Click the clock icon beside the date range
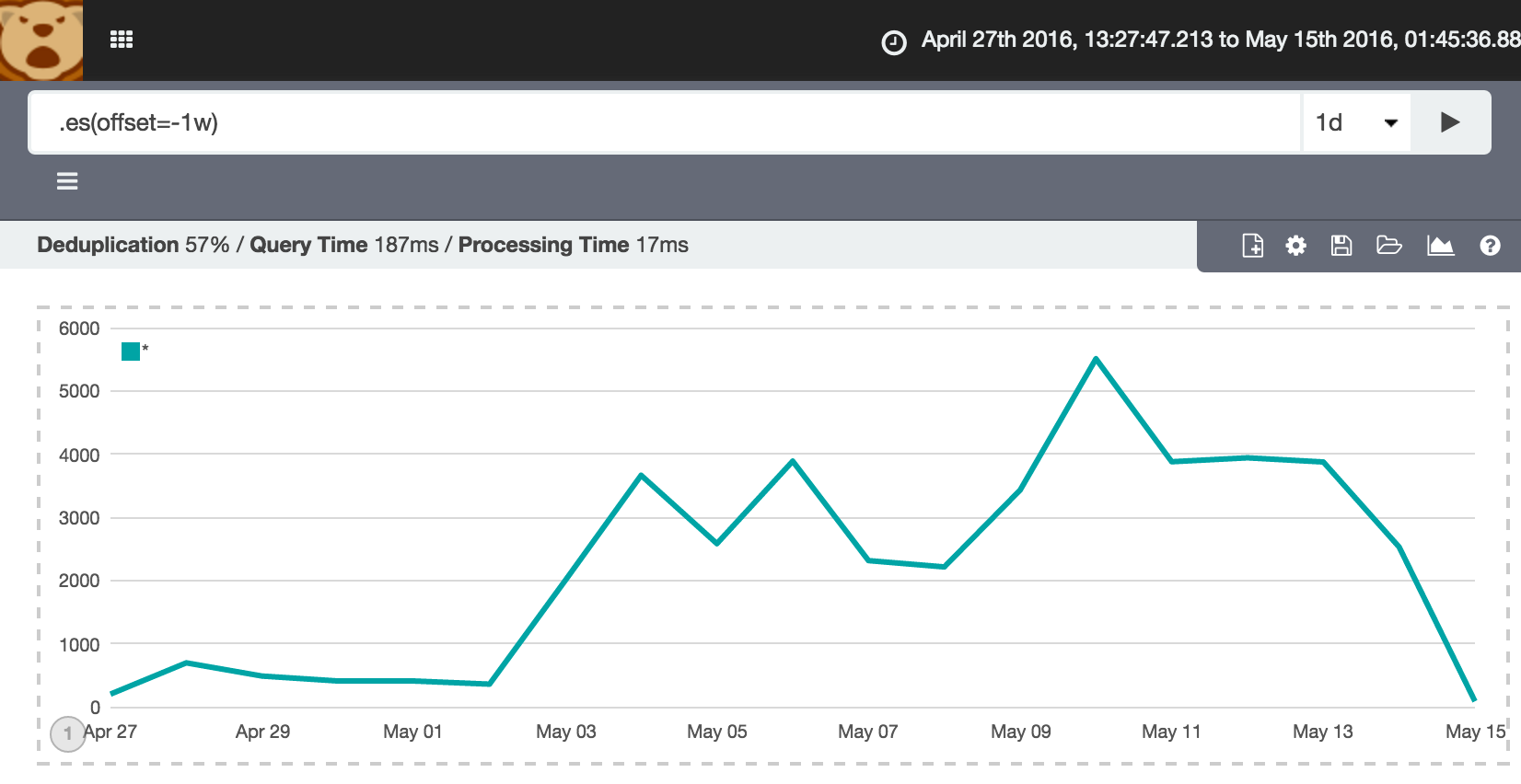1521x784 pixels. click(893, 42)
